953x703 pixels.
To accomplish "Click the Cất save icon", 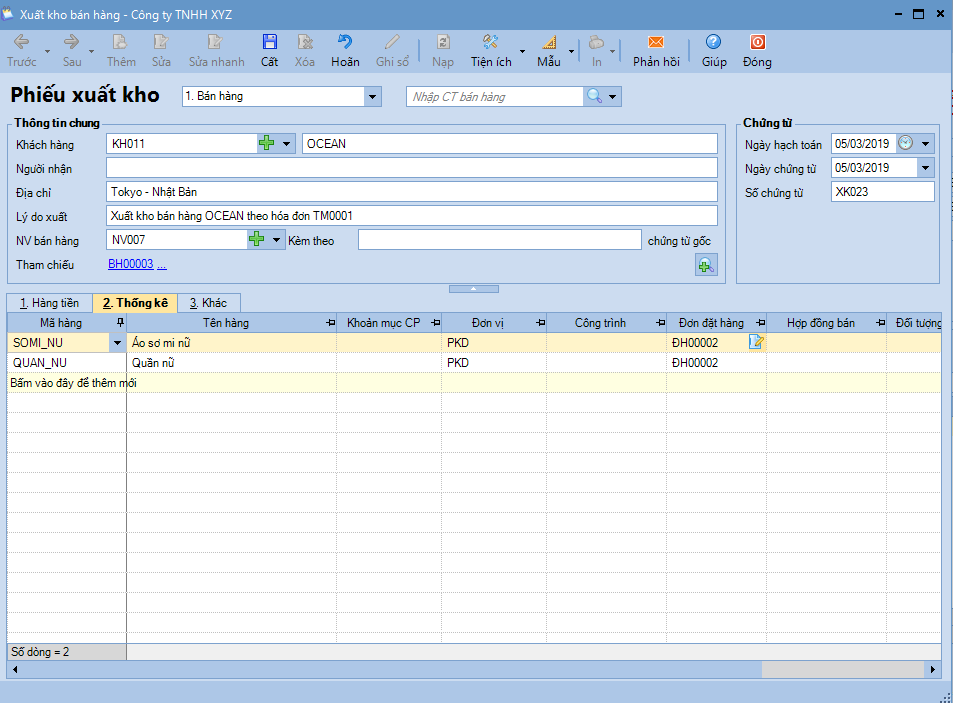I will pyautogui.click(x=269, y=43).
